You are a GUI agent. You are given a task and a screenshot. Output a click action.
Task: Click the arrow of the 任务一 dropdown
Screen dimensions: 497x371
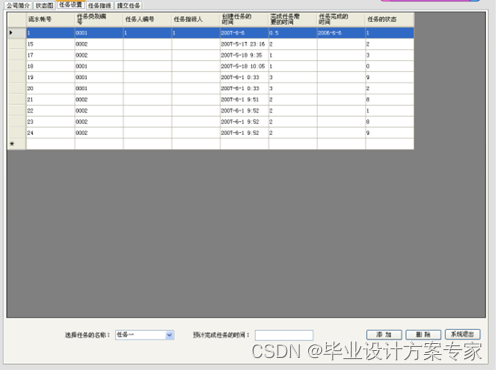[x=169, y=335]
